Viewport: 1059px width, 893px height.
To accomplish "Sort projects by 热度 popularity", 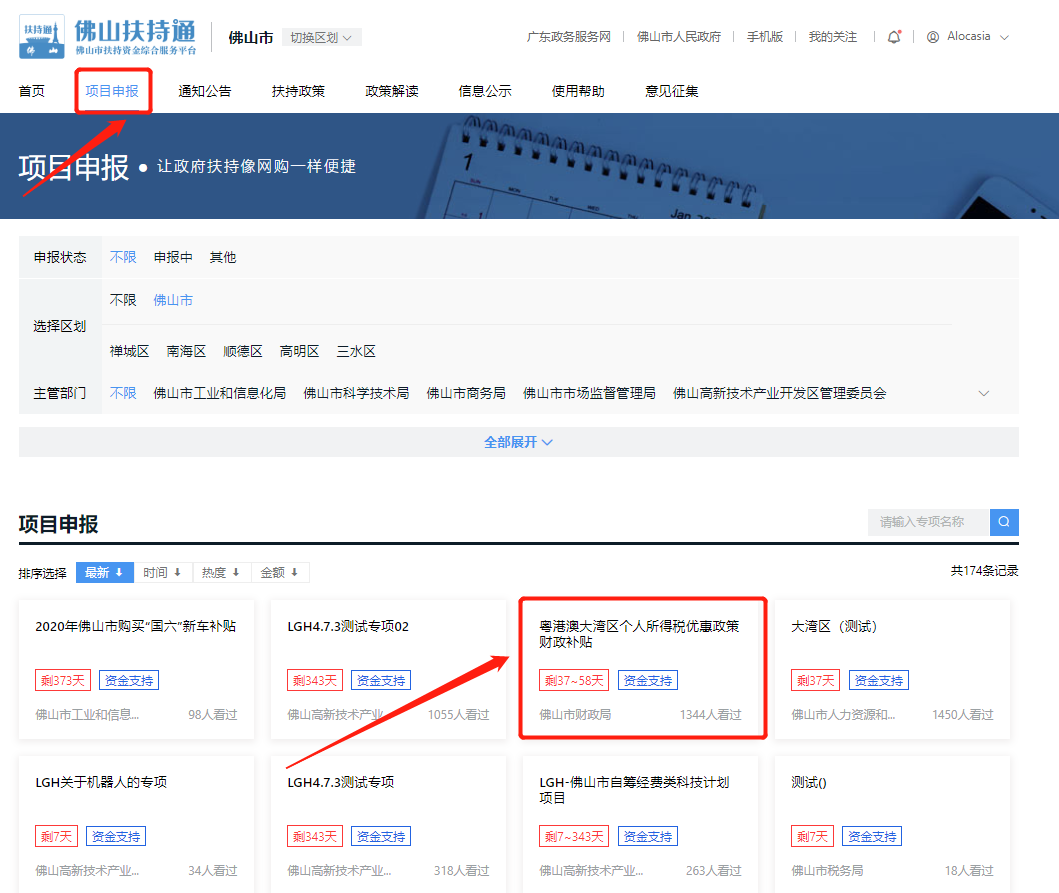I will coord(221,572).
